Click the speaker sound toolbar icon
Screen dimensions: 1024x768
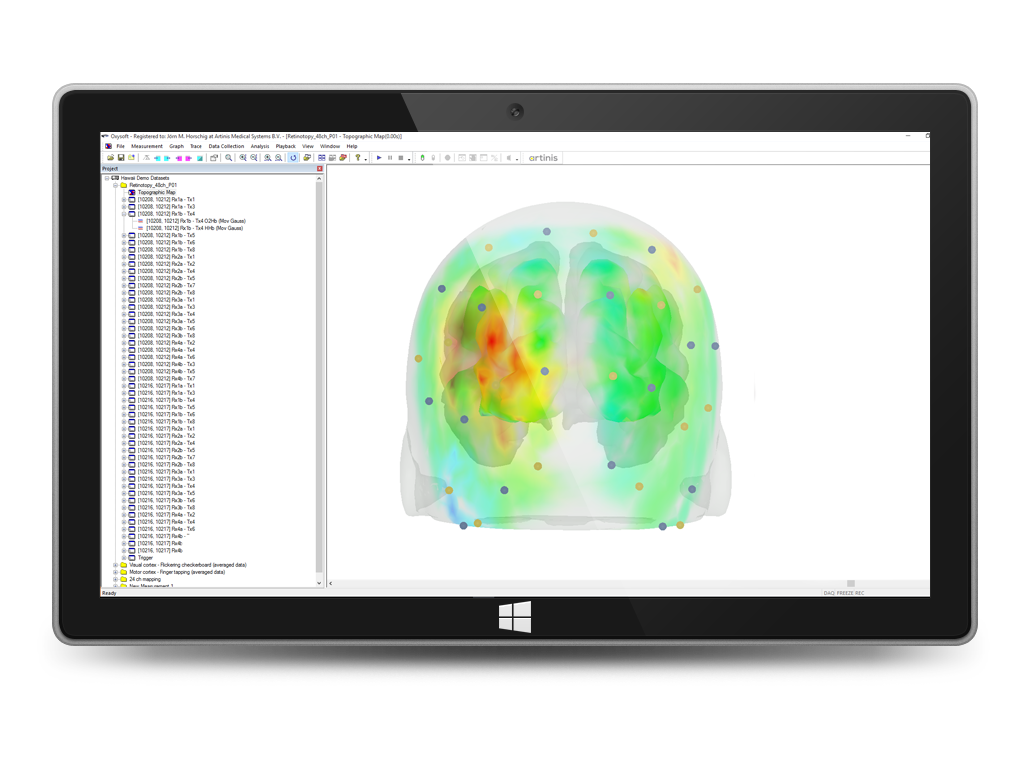point(509,157)
